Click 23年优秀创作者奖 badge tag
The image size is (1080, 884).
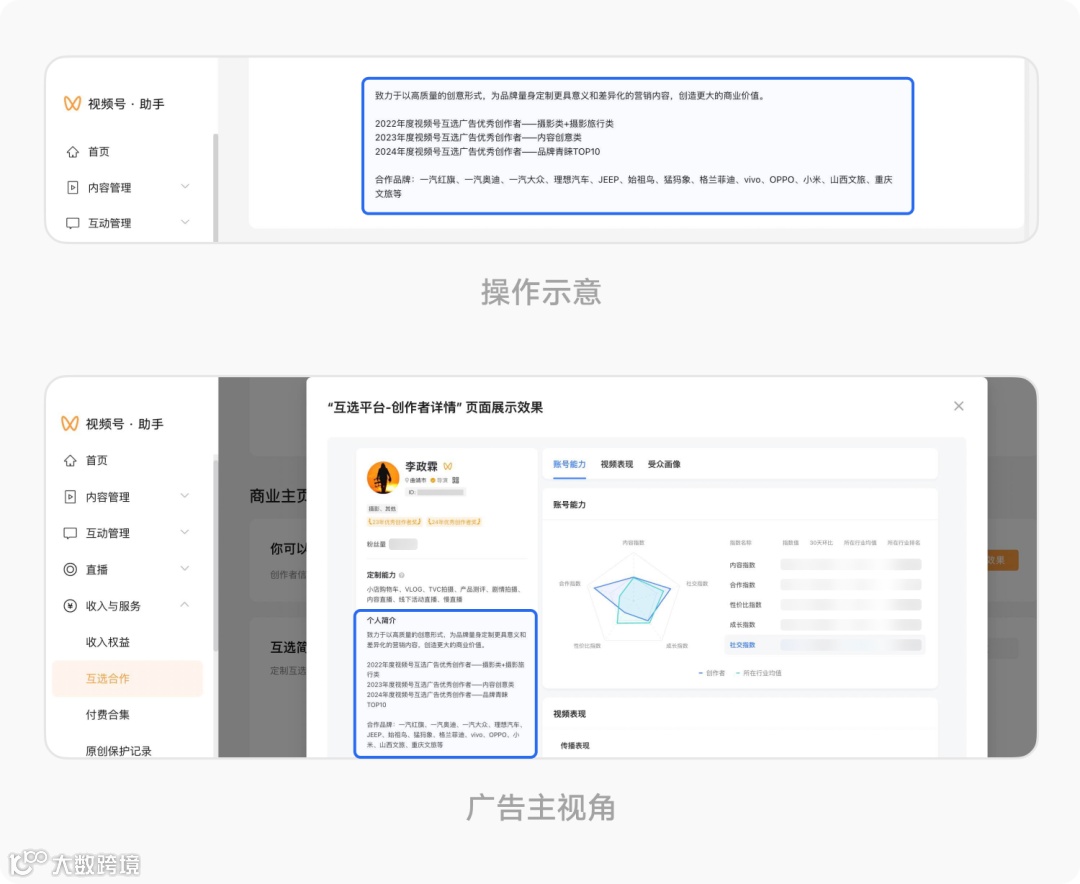tap(395, 522)
